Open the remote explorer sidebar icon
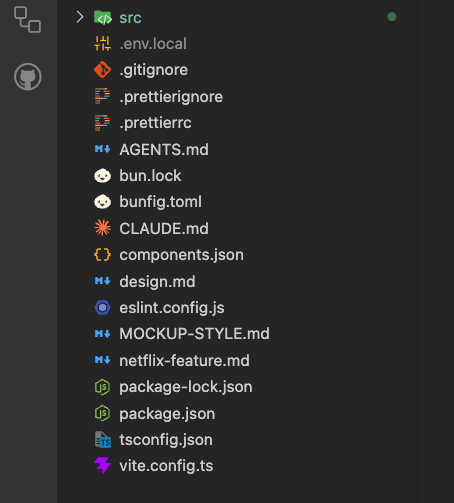This screenshot has width=454, height=503. 27,19
